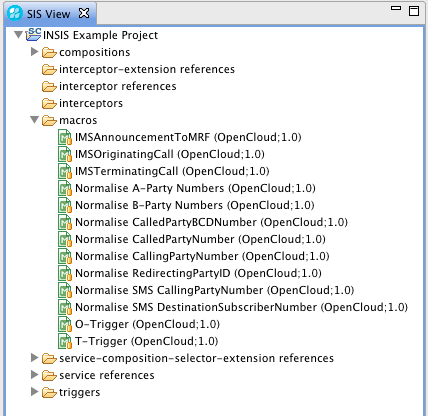Screen dimensions: 428x416
Task: Expand the compositions folder
Action: [x=34, y=52]
